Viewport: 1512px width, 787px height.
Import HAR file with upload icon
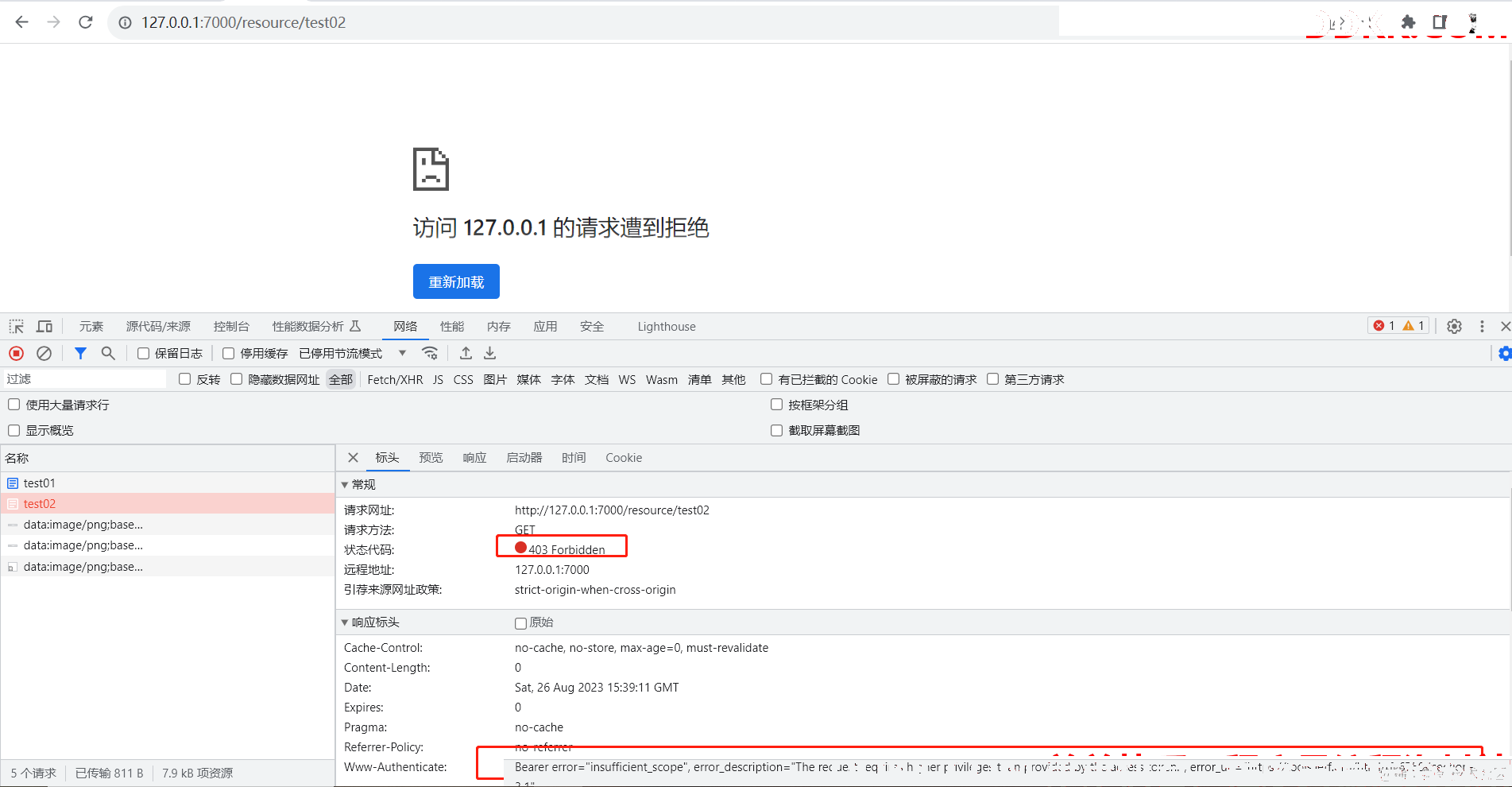466,353
